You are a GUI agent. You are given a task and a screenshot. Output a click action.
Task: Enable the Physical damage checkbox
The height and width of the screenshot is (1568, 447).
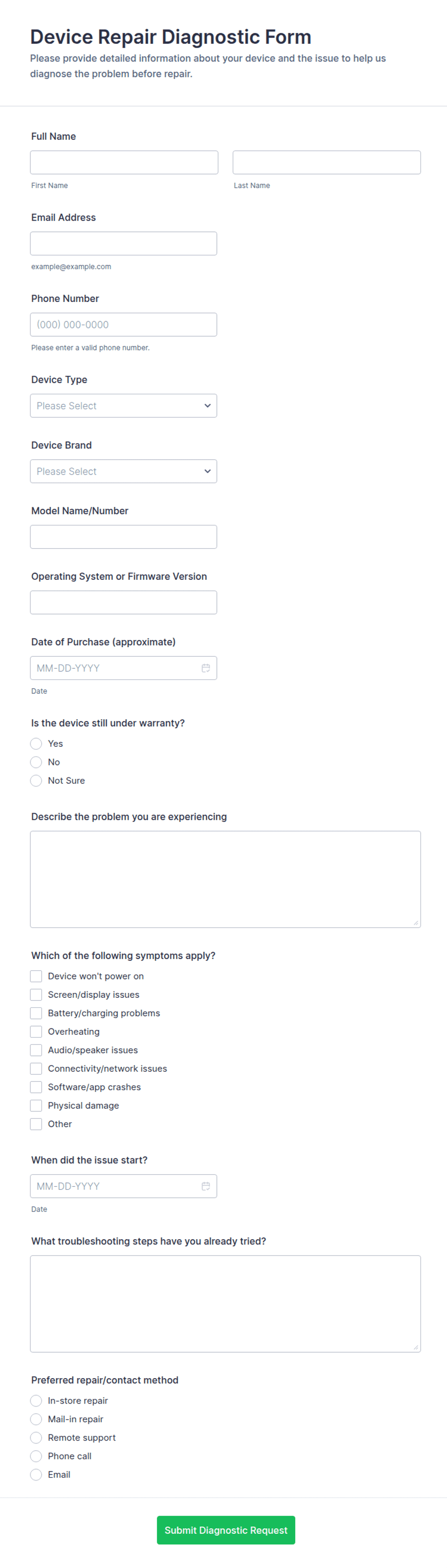[37, 1105]
